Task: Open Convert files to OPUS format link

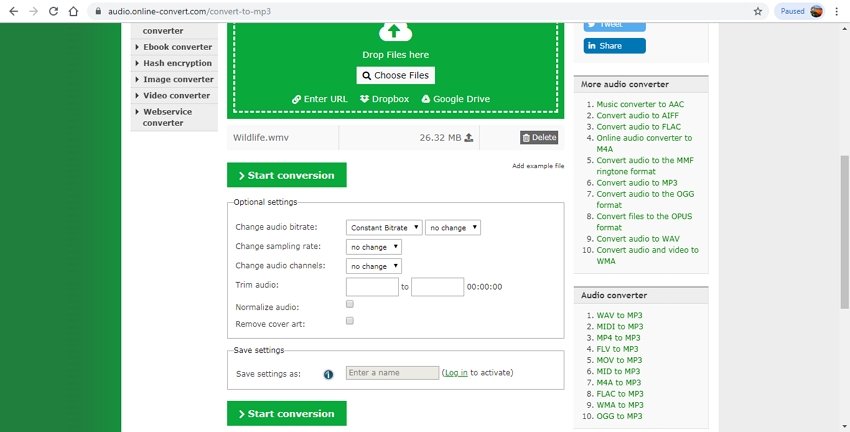Action: (645, 222)
